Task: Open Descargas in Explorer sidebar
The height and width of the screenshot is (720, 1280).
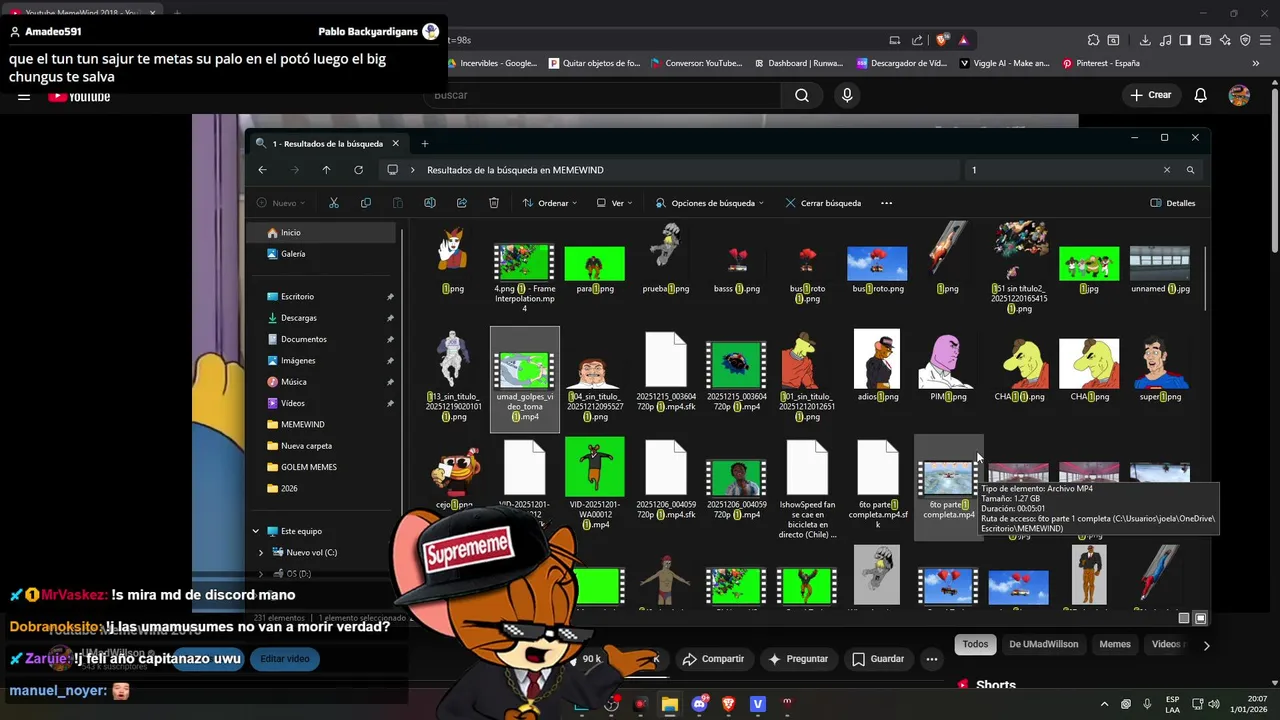Action: [x=322, y=318]
